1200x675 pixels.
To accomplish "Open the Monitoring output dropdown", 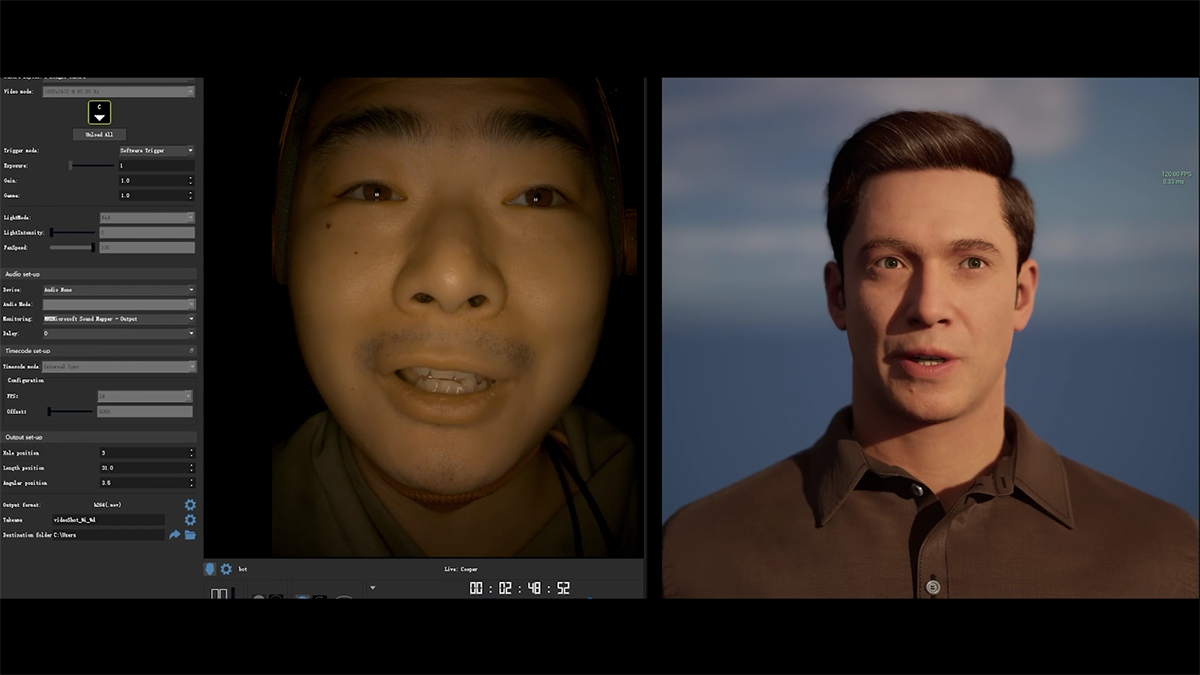I will pyautogui.click(x=119, y=319).
